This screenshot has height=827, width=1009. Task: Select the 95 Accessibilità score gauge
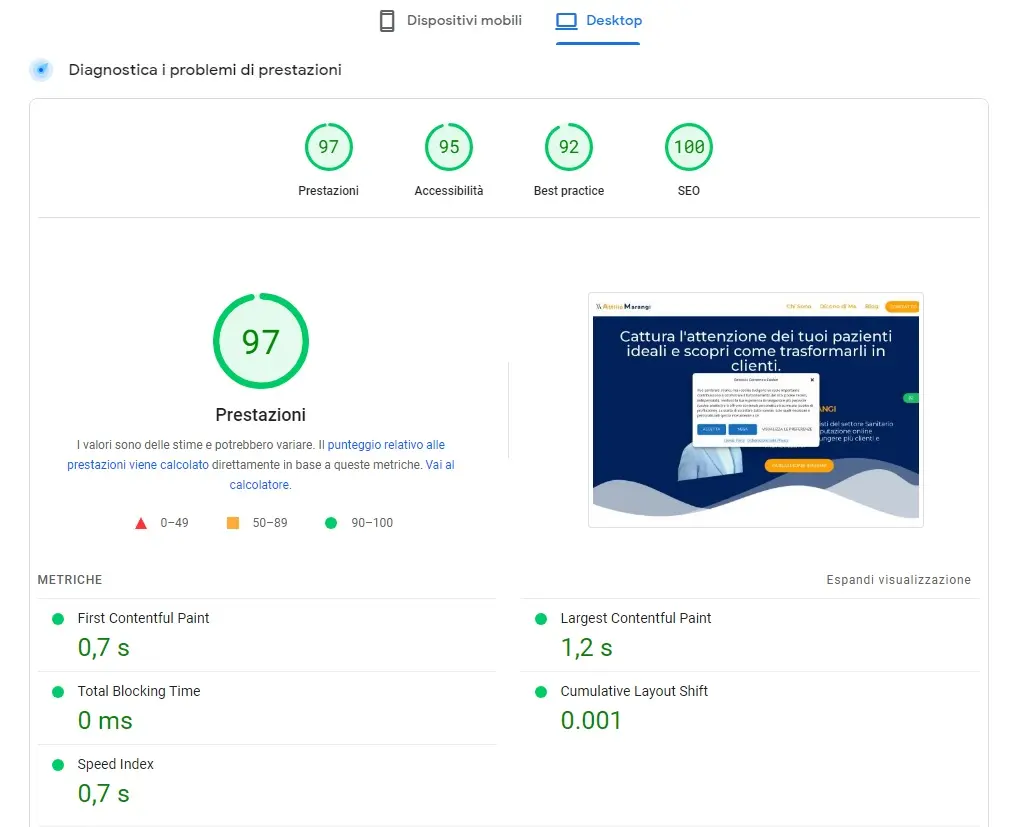tap(448, 146)
